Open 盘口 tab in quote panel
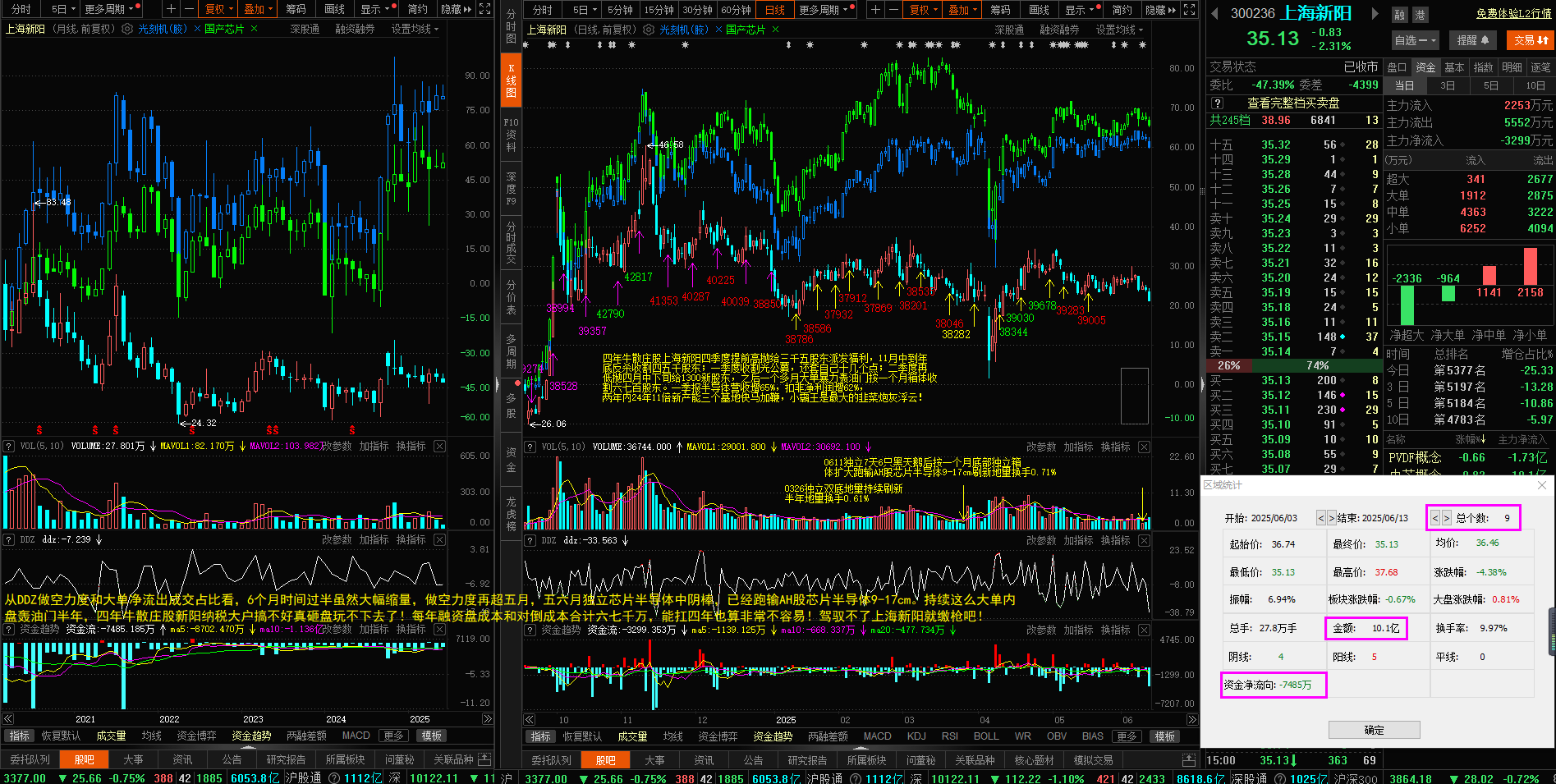This screenshot has height=784, width=1556. [1397, 67]
